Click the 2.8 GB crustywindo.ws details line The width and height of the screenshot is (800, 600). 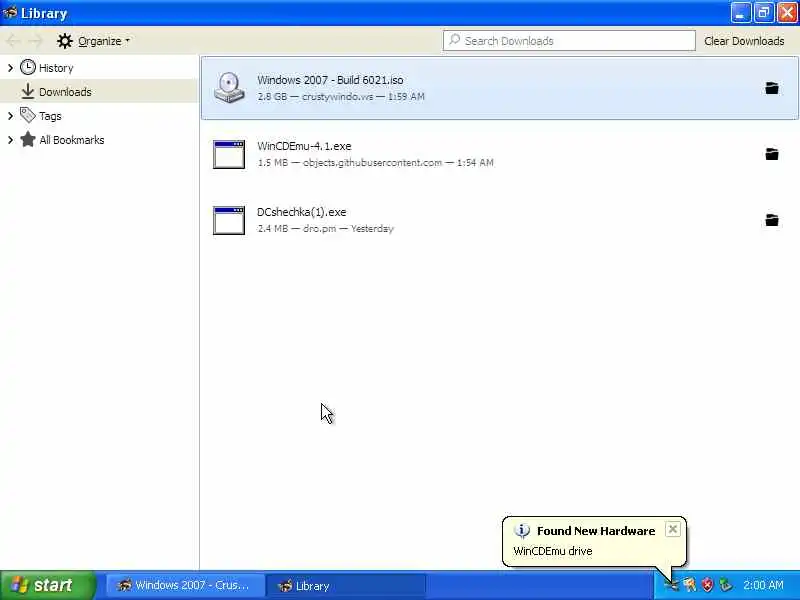tap(341, 96)
